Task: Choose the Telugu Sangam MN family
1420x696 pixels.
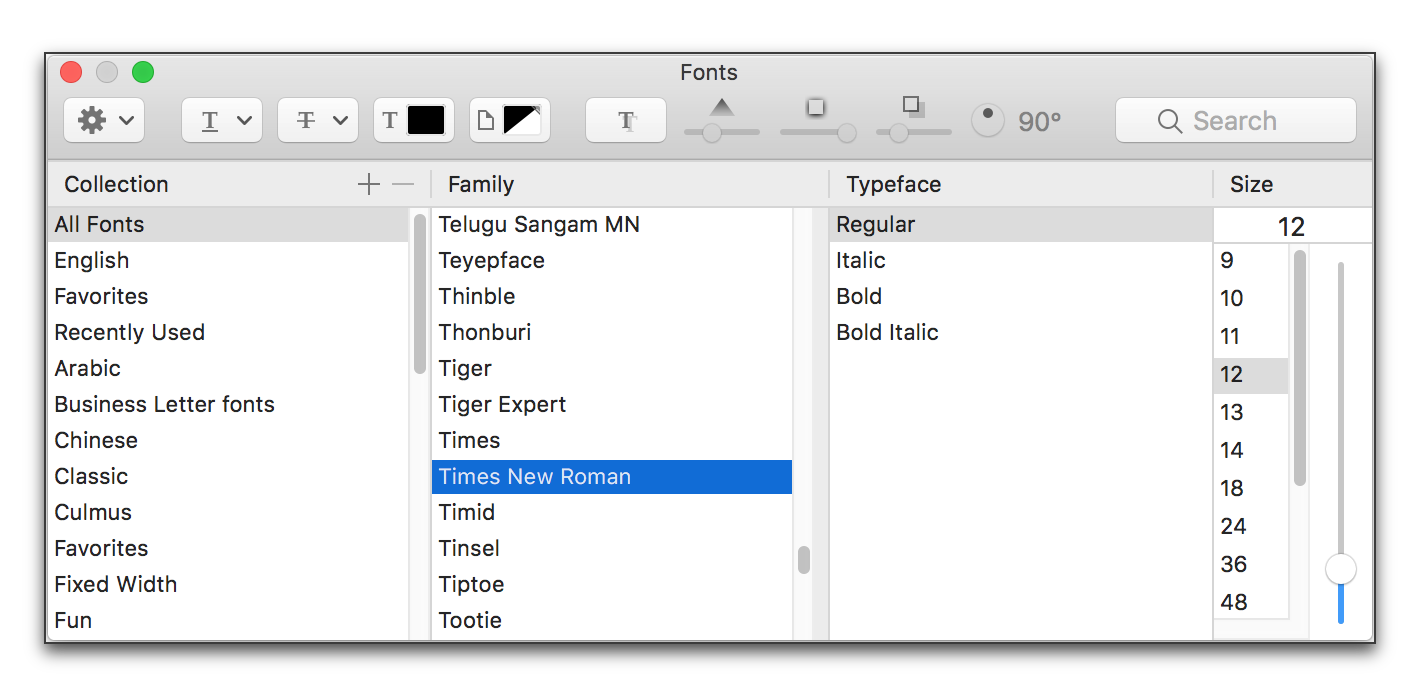Action: [612, 224]
